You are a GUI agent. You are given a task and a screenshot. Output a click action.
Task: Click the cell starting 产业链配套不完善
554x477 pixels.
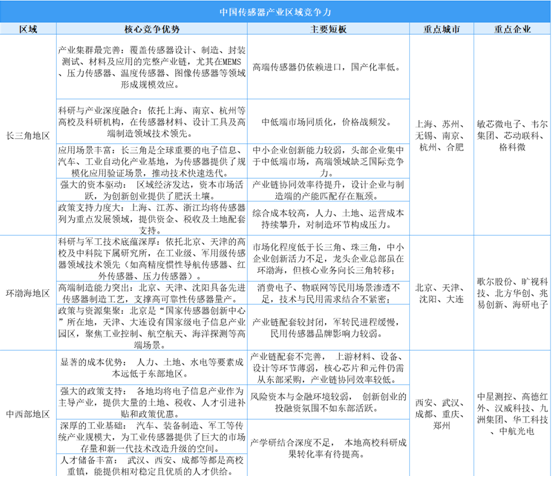329,368
